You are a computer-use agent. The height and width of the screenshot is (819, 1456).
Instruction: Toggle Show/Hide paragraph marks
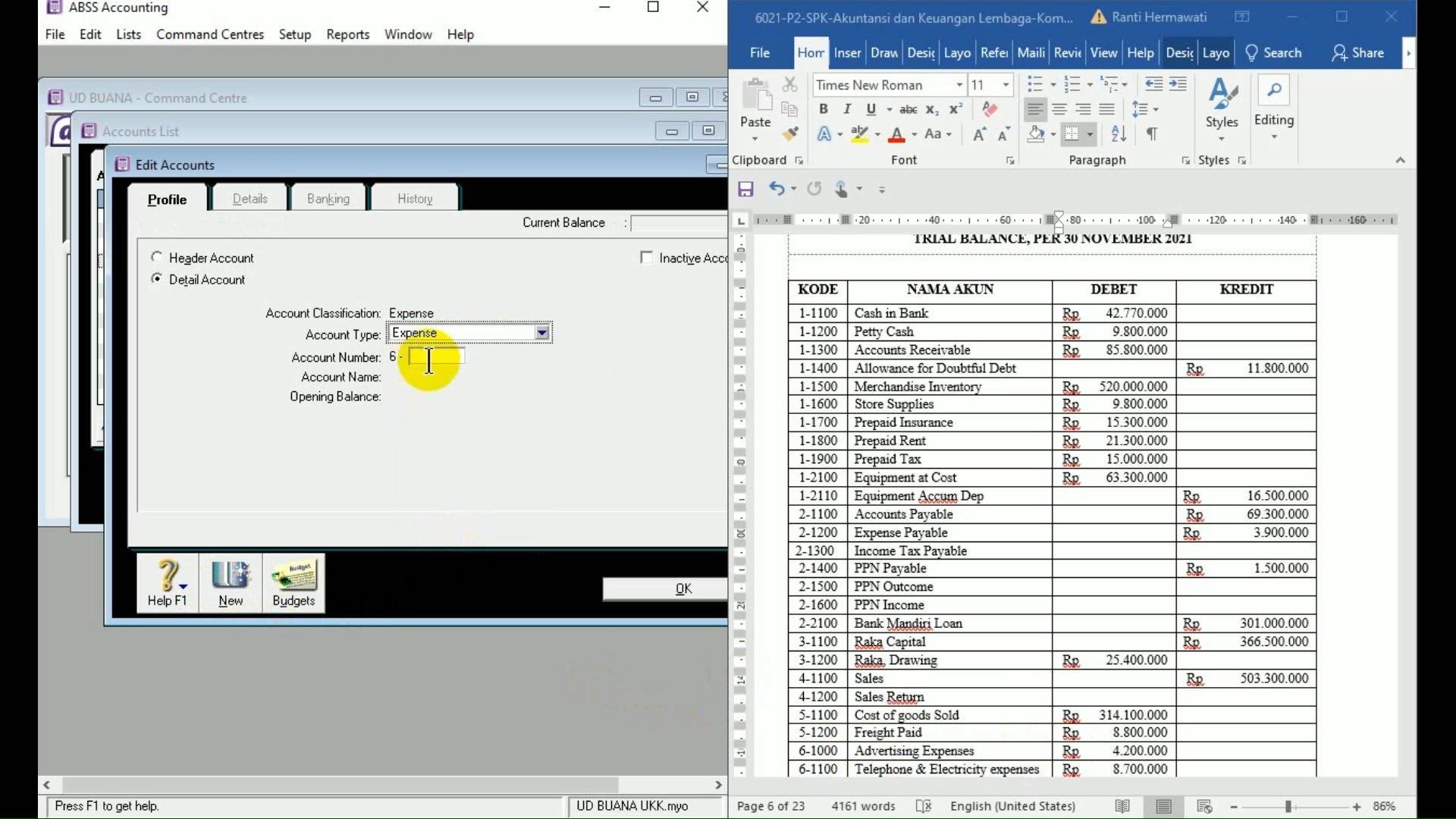click(x=1152, y=134)
